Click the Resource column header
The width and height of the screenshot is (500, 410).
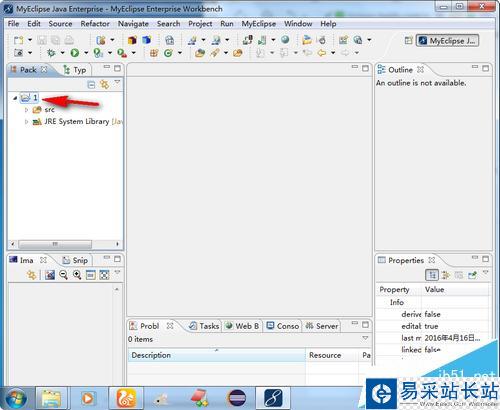pyautogui.click(x=332, y=355)
